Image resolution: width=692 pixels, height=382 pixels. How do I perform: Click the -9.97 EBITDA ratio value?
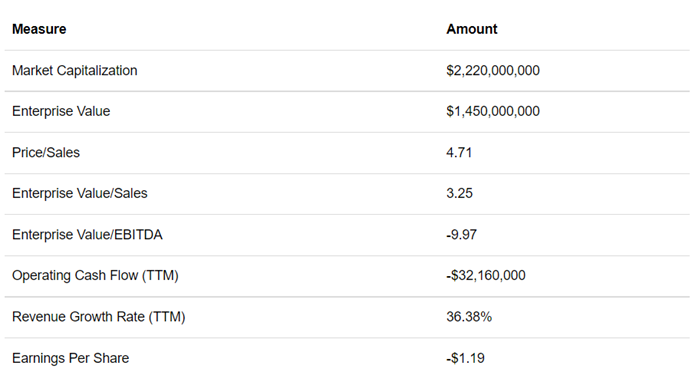pyautogui.click(x=461, y=235)
